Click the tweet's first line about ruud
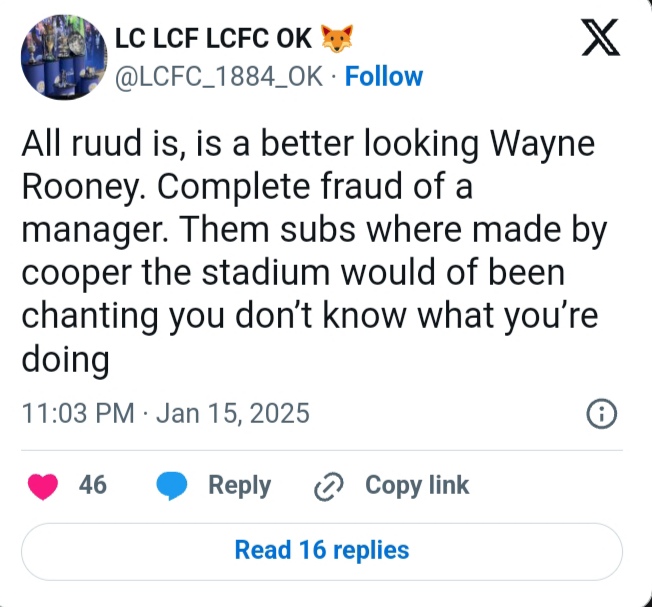This screenshot has height=607, width=652. click(x=308, y=145)
